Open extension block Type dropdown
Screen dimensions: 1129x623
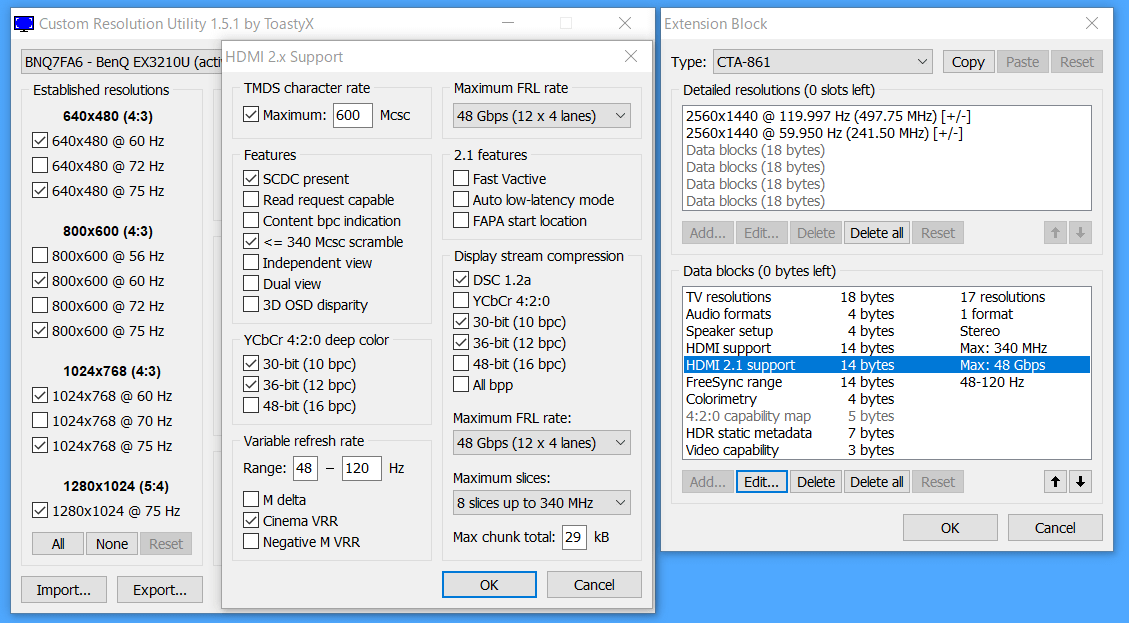click(x=822, y=62)
